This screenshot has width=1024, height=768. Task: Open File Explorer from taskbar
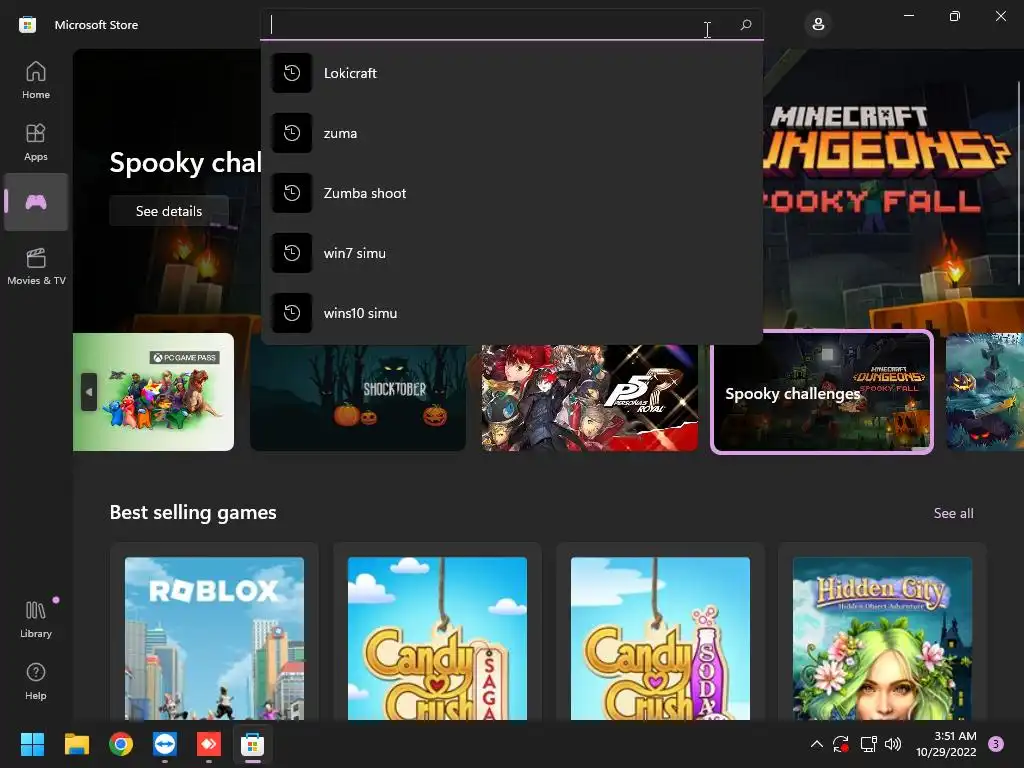point(76,744)
